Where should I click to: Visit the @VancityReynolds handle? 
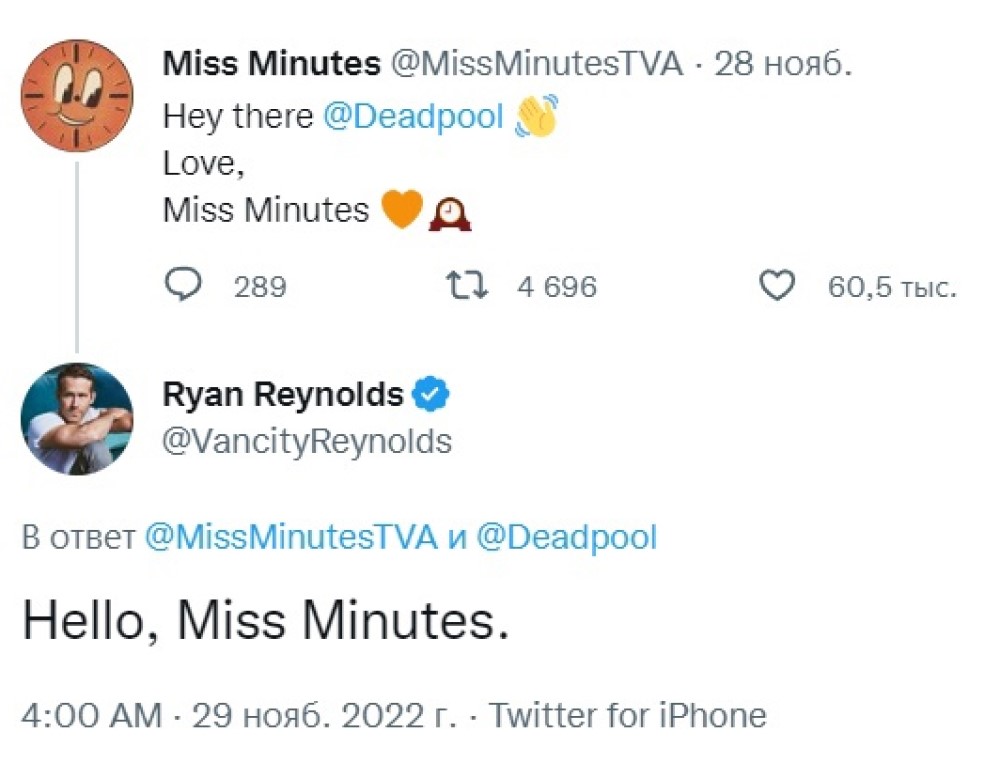(x=307, y=441)
